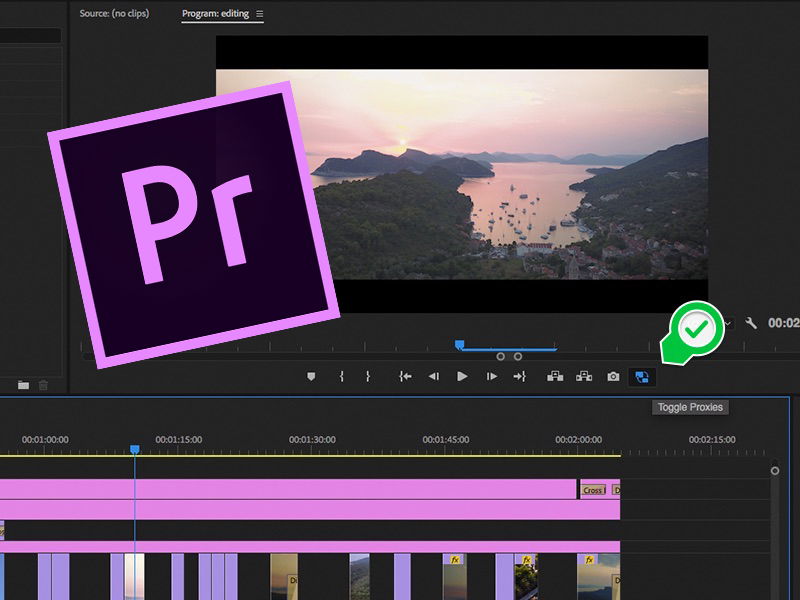Click the sunset bay video preview
800x600 pixels.
[462, 174]
